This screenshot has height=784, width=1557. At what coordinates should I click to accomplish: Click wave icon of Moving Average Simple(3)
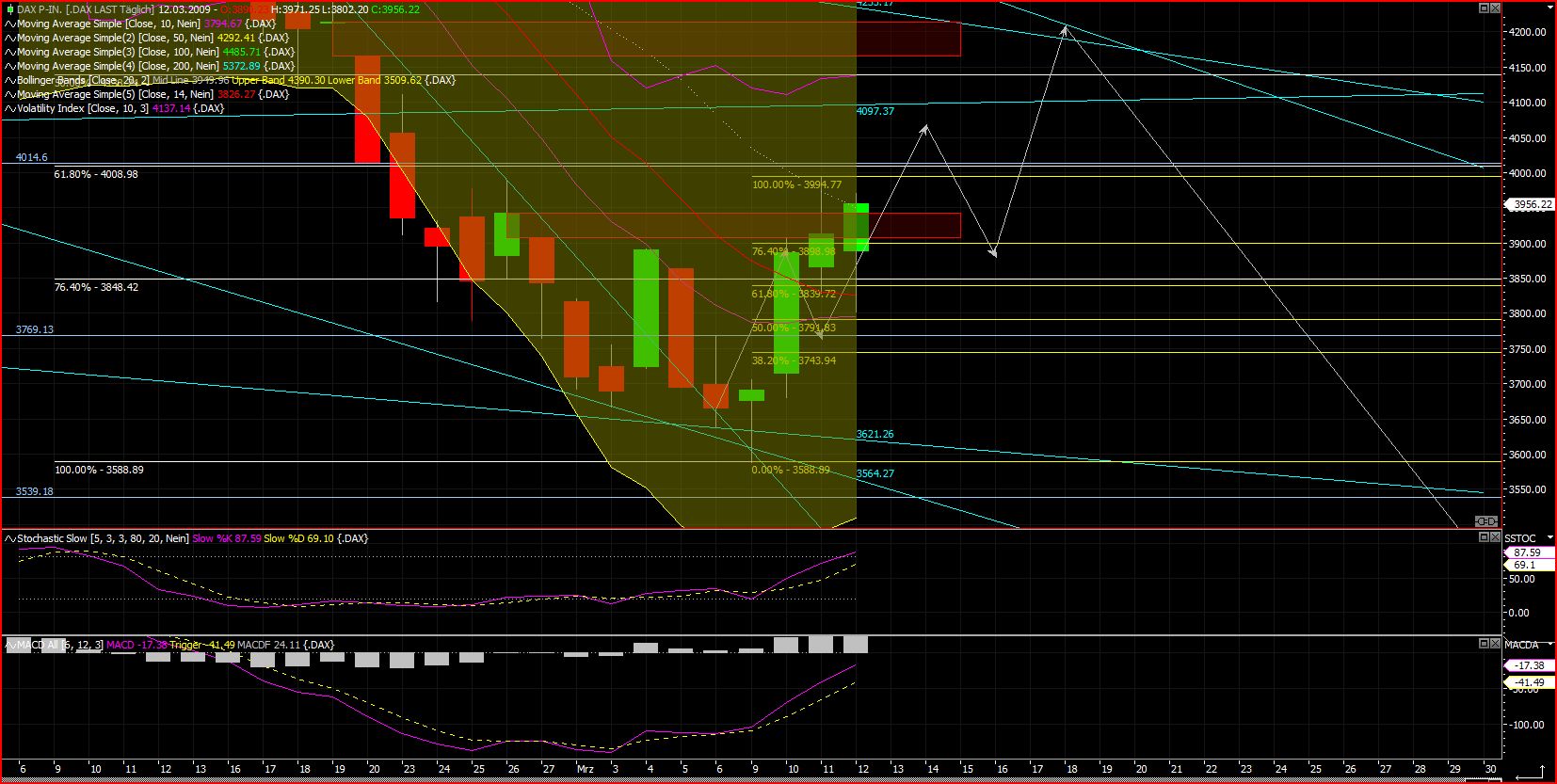[10, 52]
